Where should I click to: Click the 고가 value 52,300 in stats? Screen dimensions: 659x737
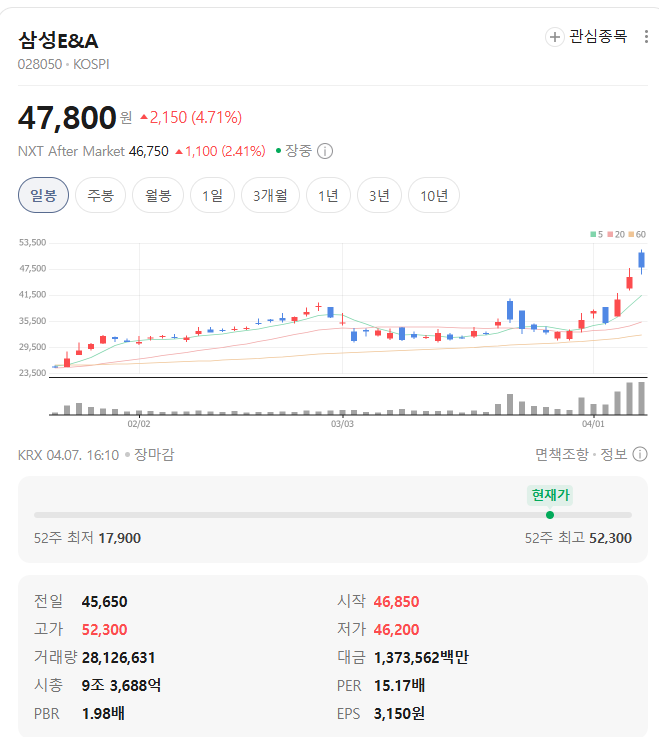click(x=104, y=629)
